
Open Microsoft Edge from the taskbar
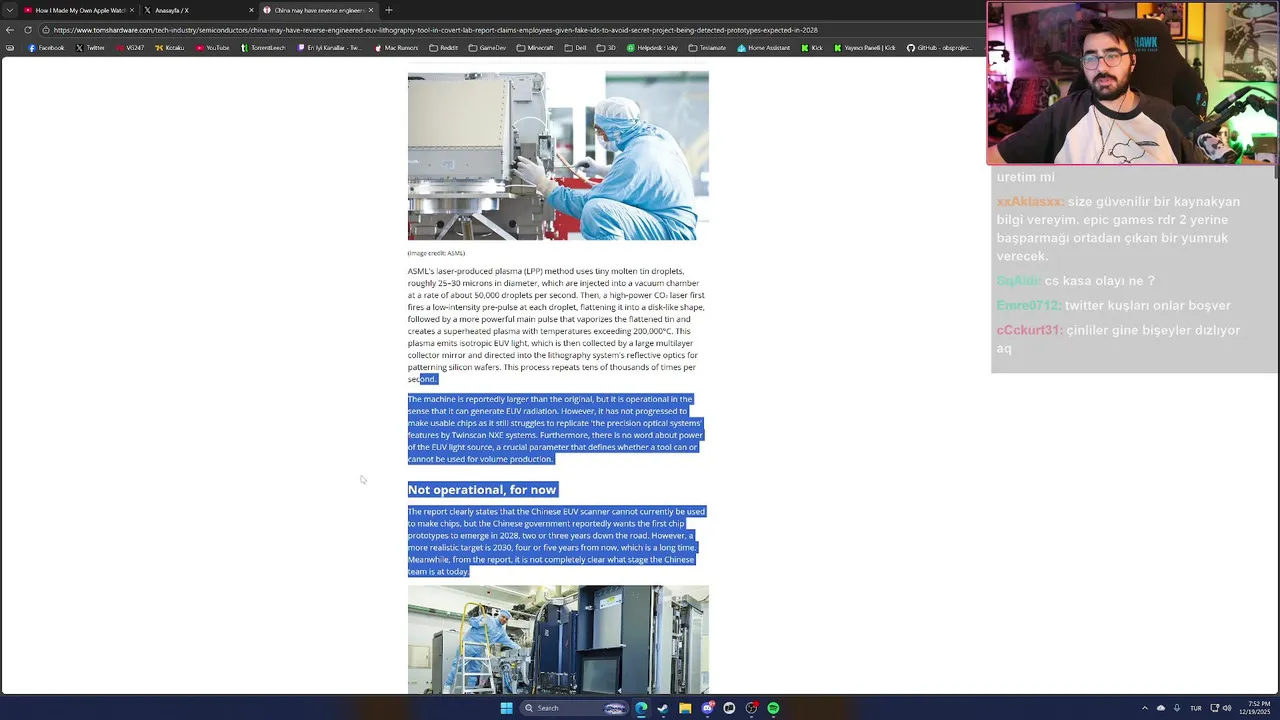(x=641, y=708)
